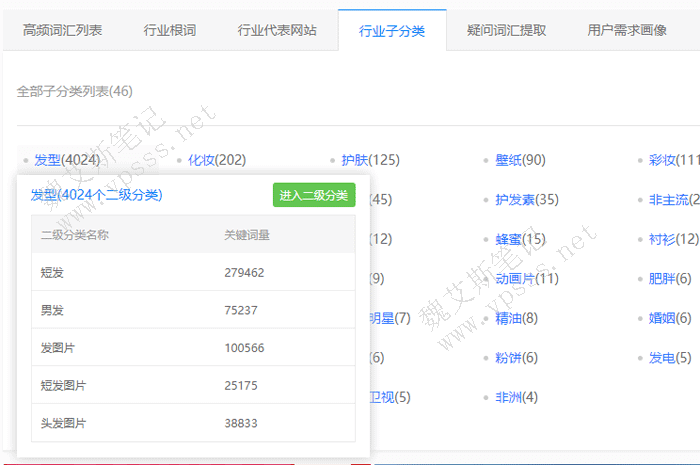Open the 发型(4024个二级分类) popup title link
Viewport: 700px width, 465px height.
97,195
